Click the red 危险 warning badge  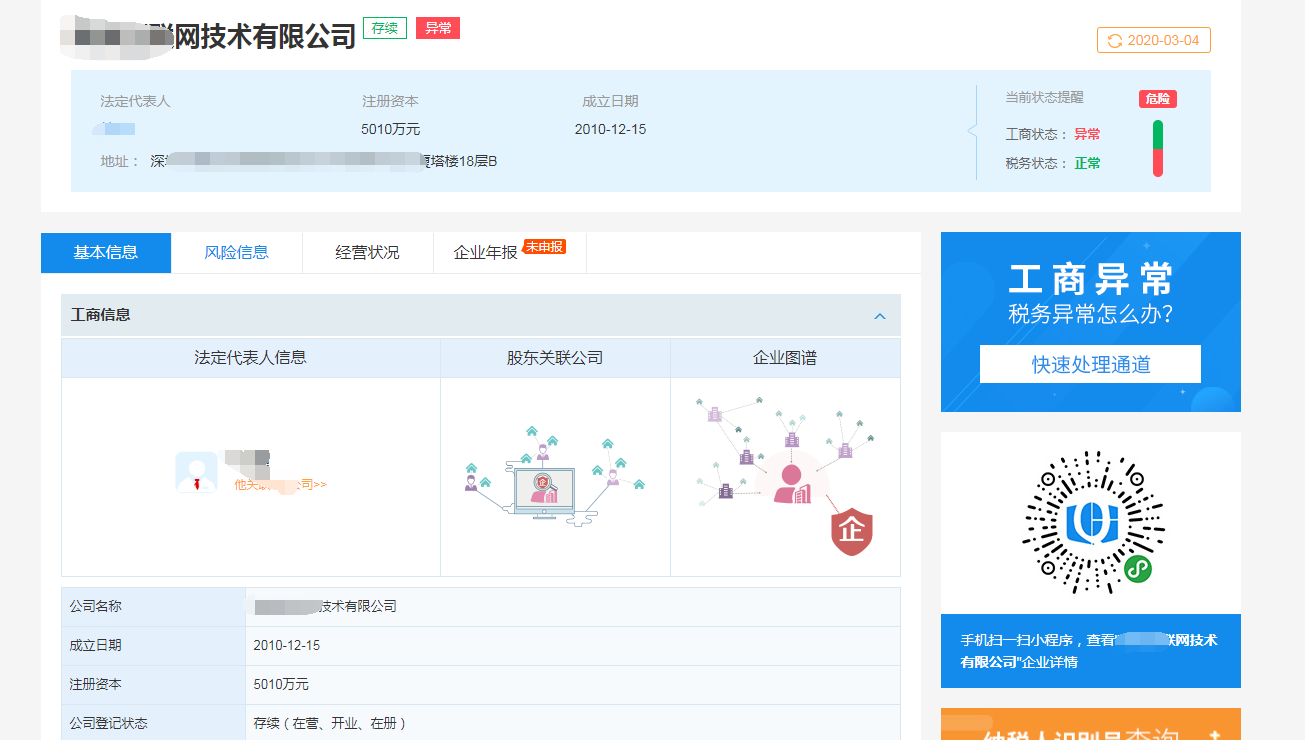(x=1157, y=99)
